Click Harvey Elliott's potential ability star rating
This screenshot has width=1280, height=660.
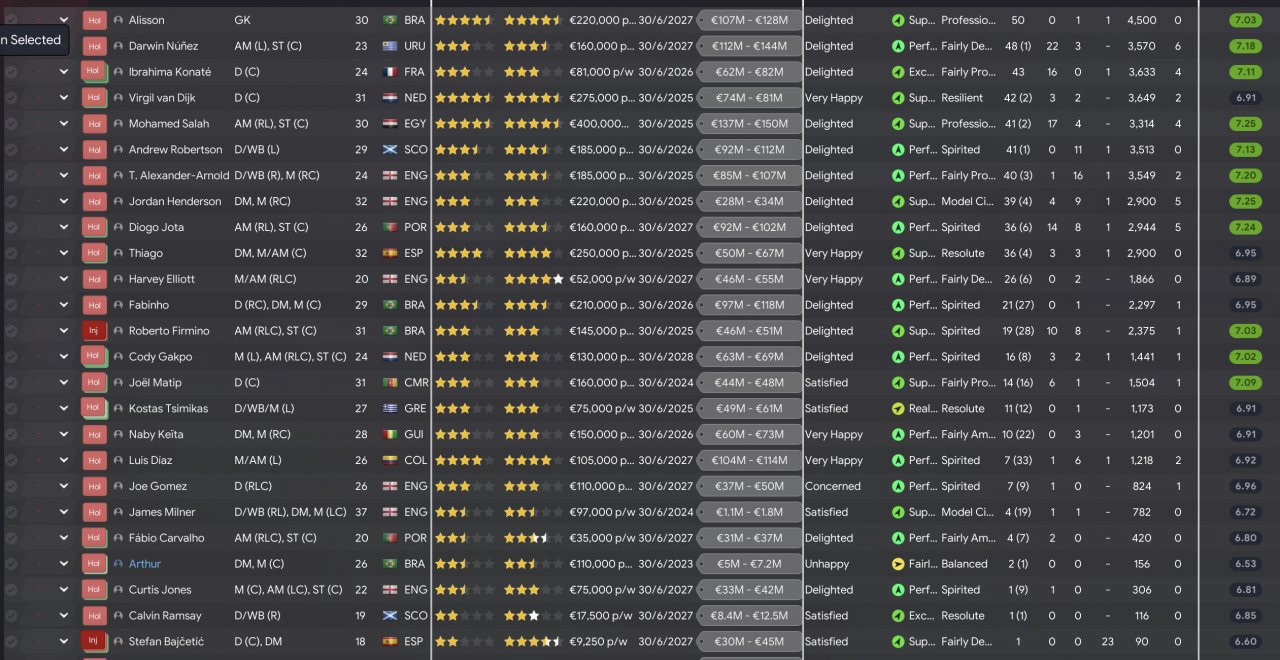coord(533,279)
